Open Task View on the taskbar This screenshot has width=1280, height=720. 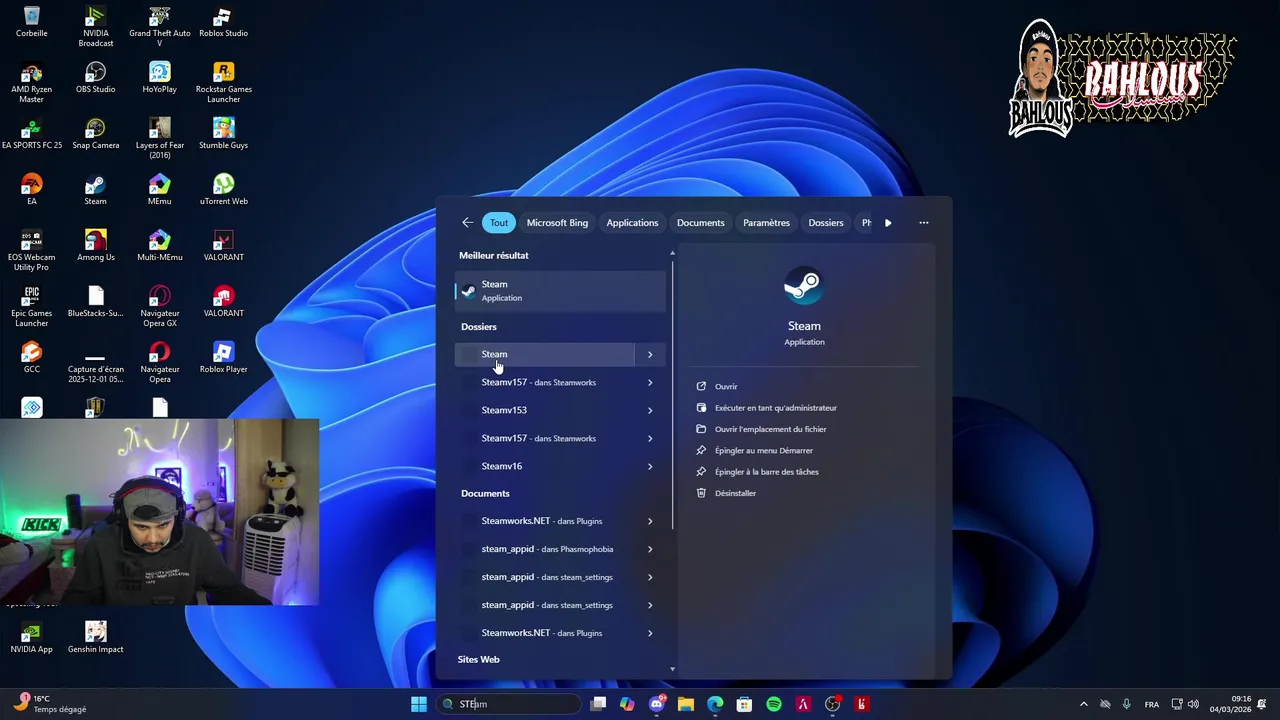point(598,704)
